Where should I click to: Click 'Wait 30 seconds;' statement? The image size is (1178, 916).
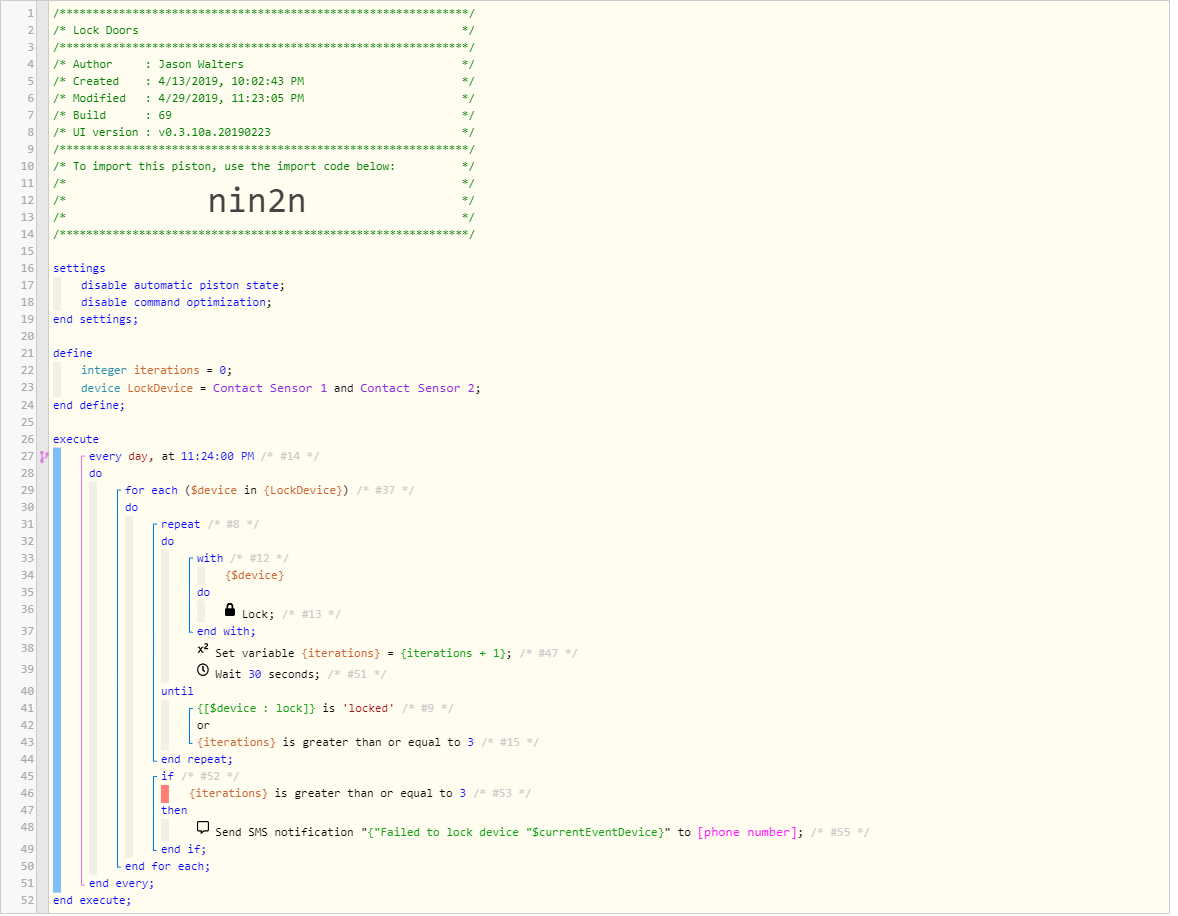pyautogui.click(x=267, y=675)
